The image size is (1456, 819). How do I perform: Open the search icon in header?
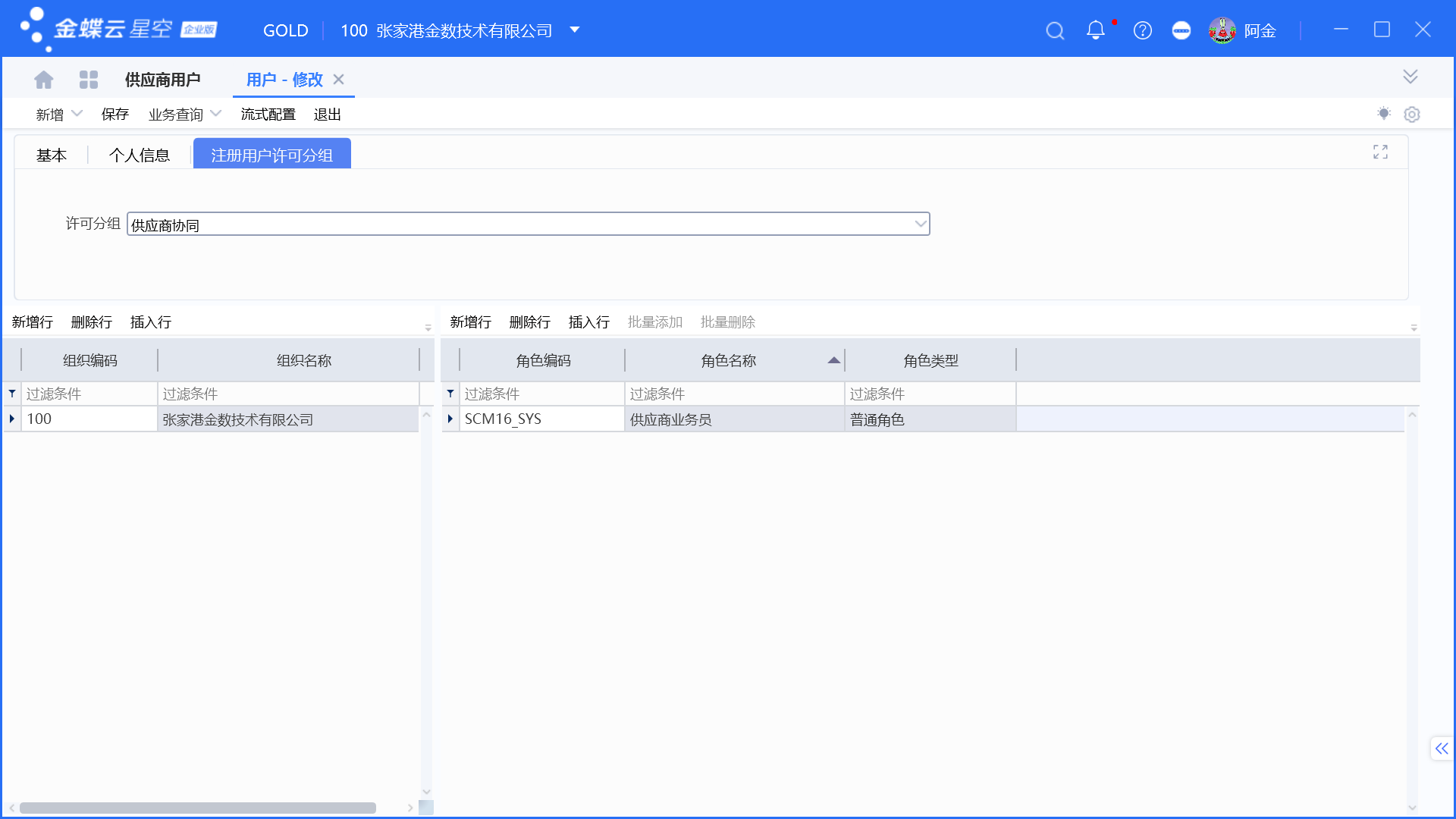pyautogui.click(x=1055, y=30)
